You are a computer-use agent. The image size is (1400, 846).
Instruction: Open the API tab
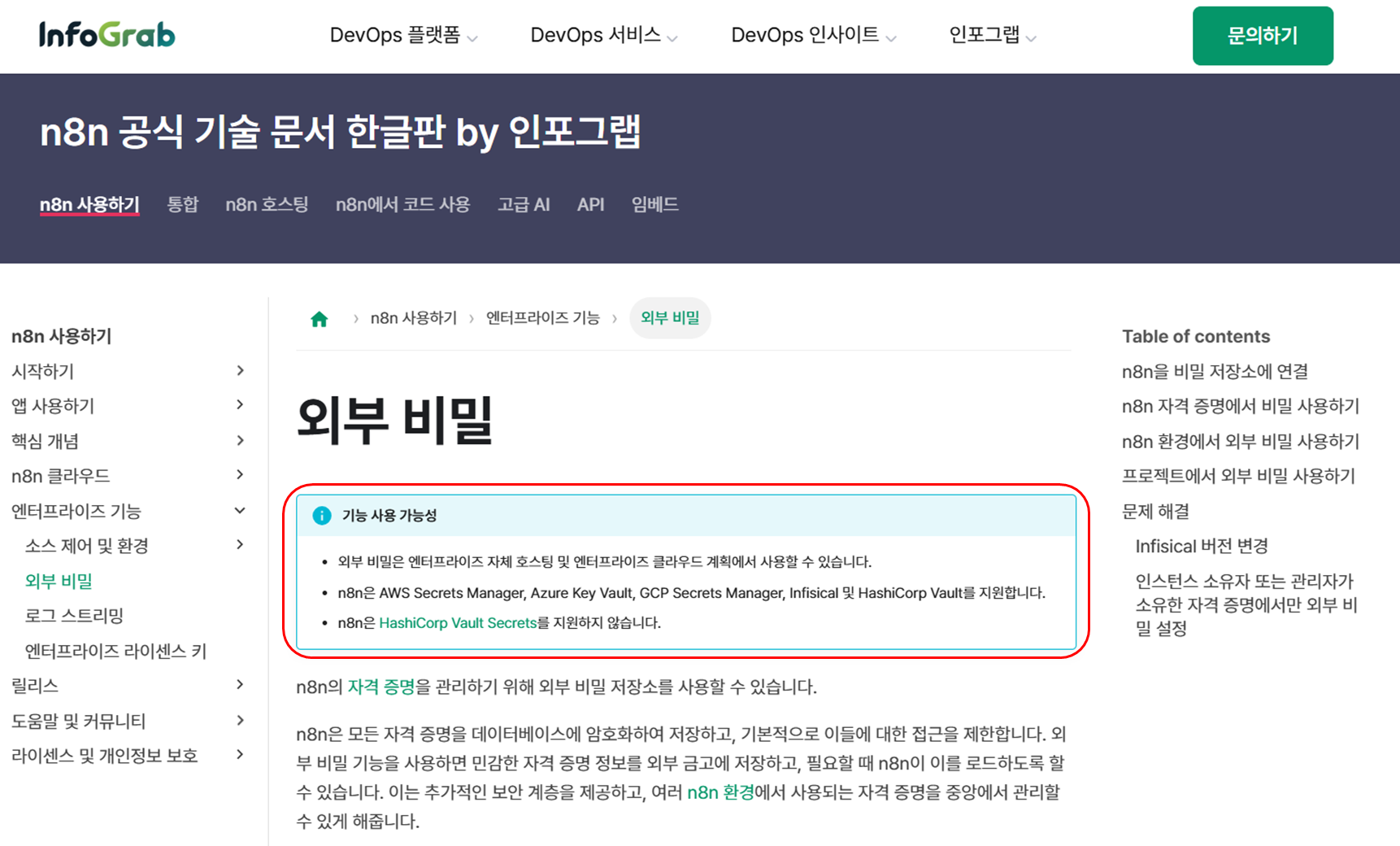point(590,205)
